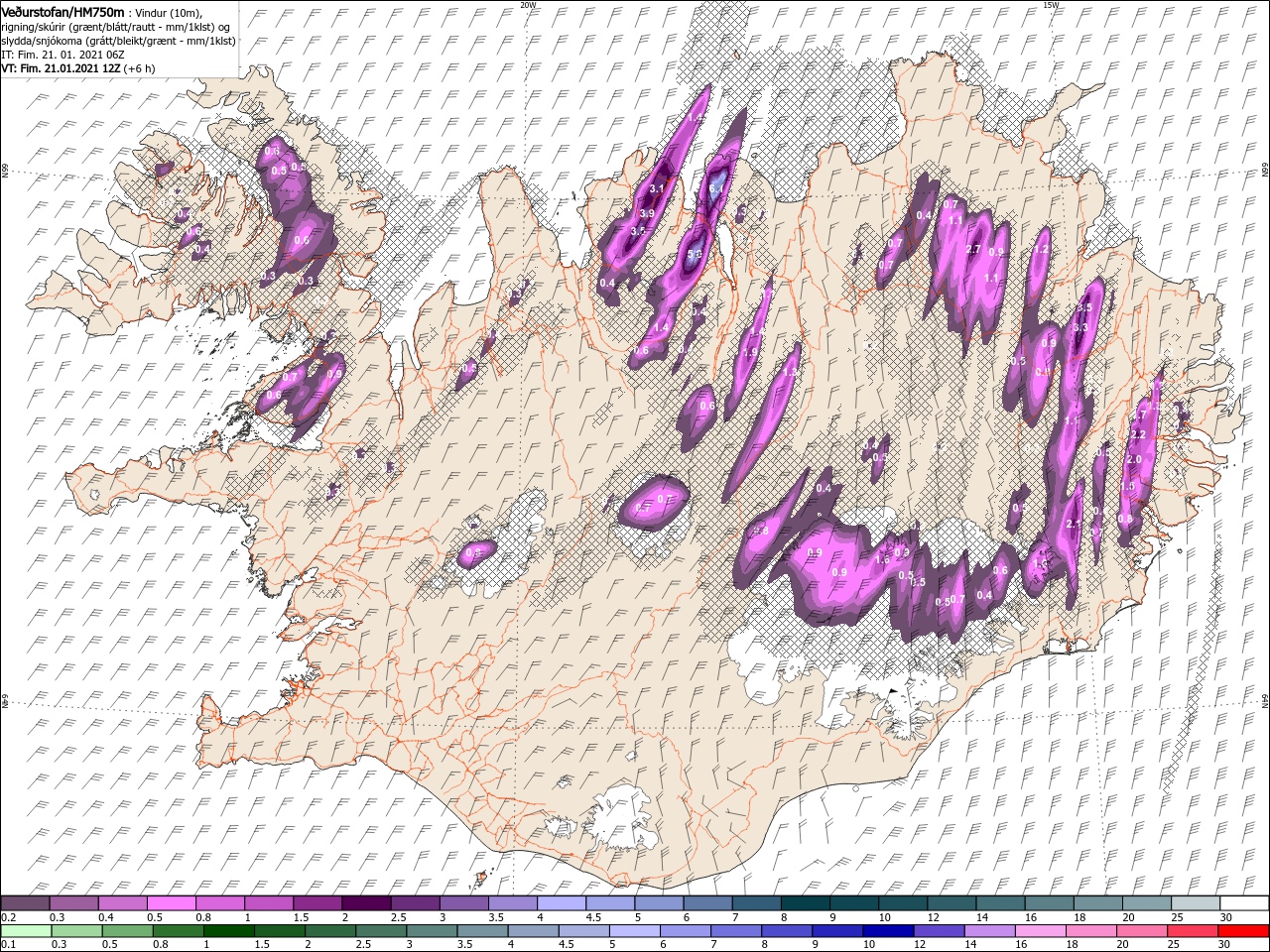Click the 'Vindur (10m)' text in header
The width and height of the screenshot is (1270, 952).
[x=167, y=12]
